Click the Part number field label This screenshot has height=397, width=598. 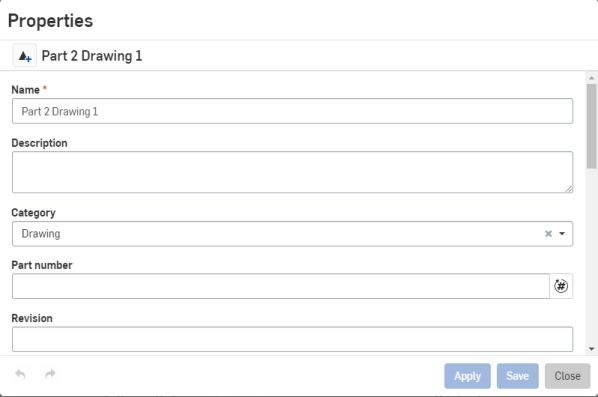[42, 265]
